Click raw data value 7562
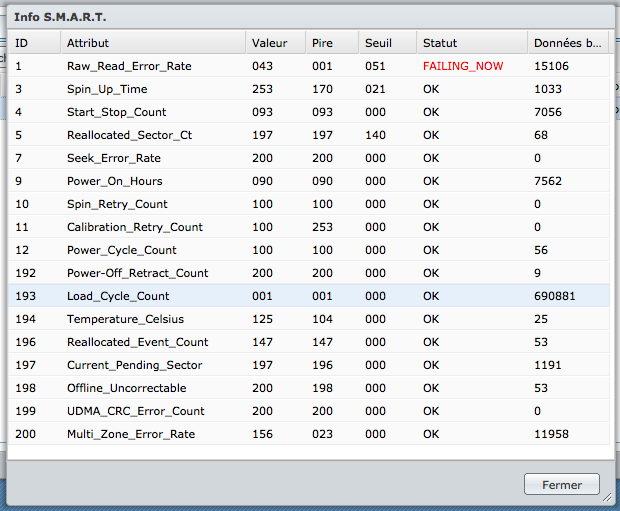620x511 pixels. coord(548,181)
